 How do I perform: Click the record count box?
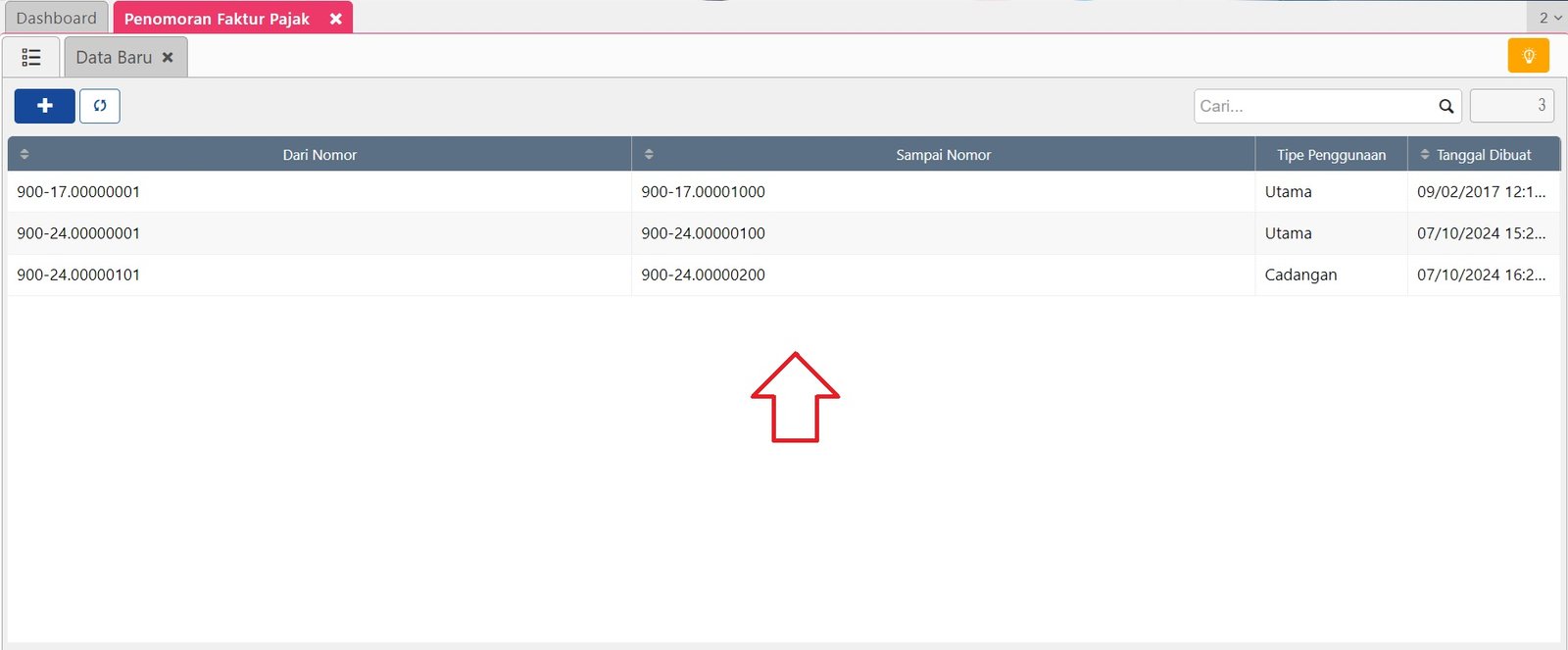1511,106
